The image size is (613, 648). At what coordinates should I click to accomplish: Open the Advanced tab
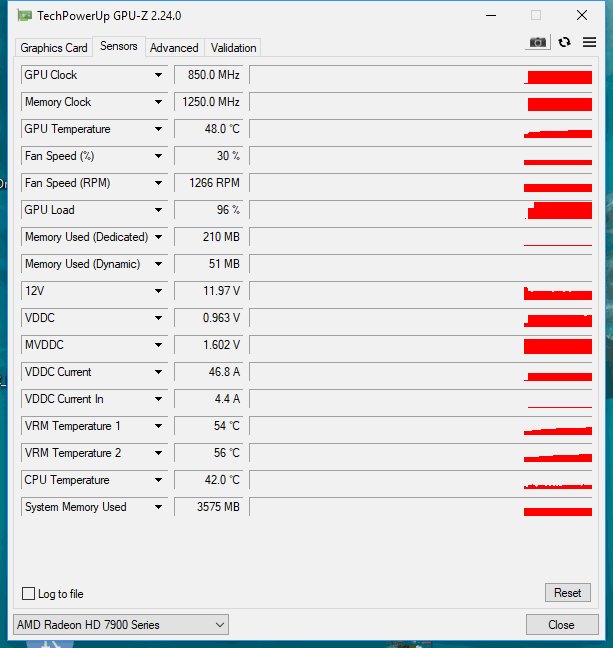click(x=174, y=48)
